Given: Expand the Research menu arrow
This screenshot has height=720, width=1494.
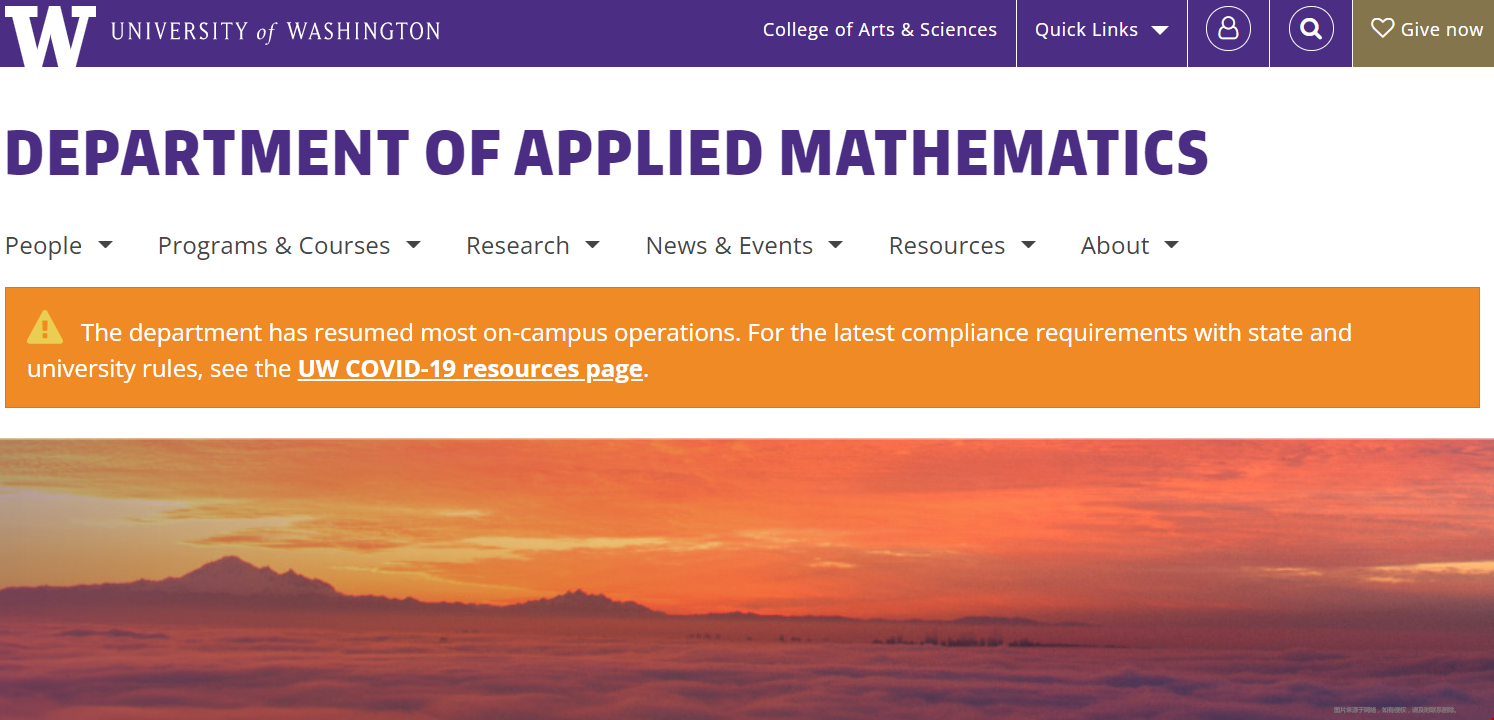Looking at the screenshot, I should coord(592,244).
